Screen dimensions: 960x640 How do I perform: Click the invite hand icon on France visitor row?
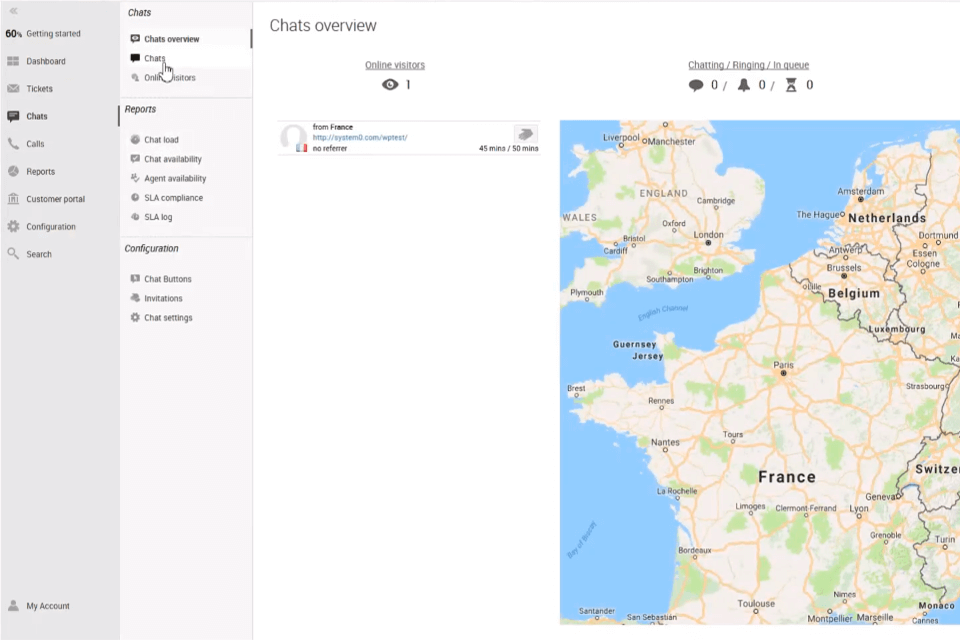tap(525, 133)
